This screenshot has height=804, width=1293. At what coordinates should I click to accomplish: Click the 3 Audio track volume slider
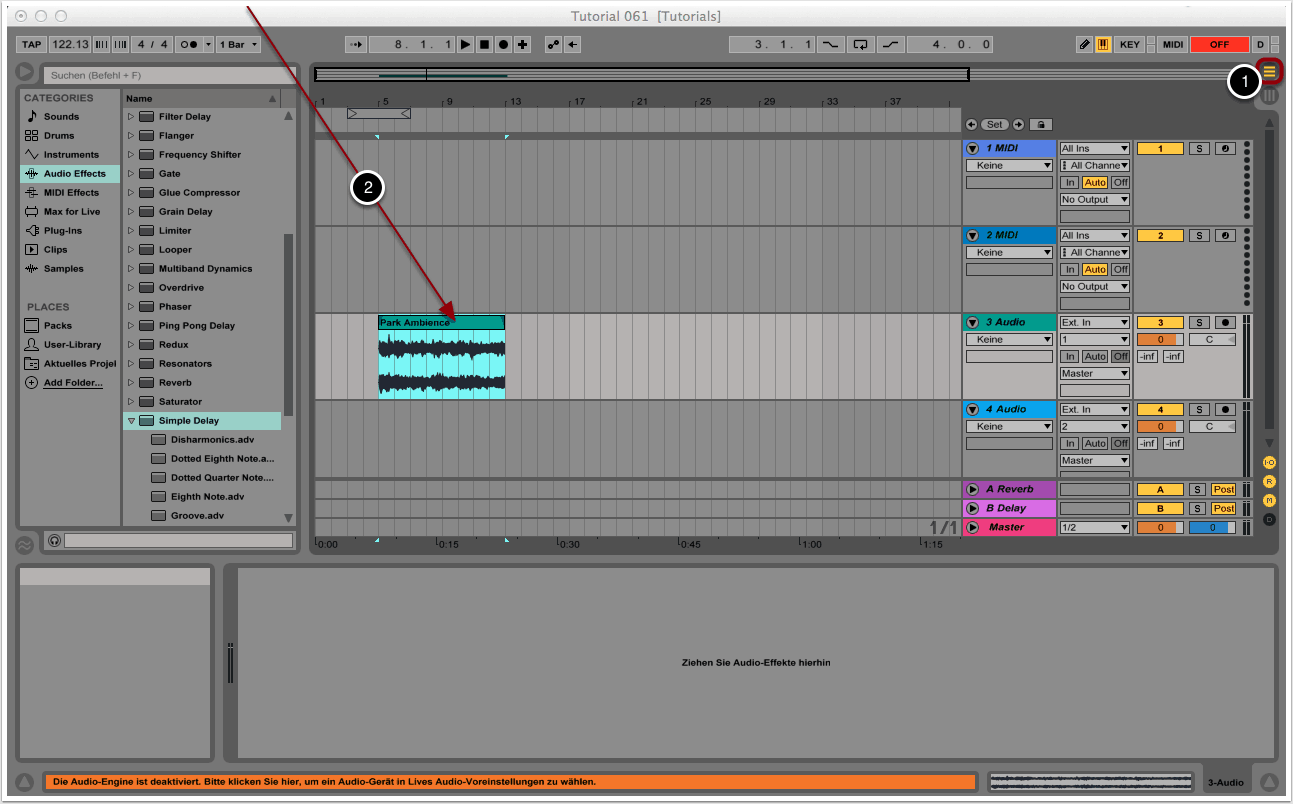coord(1160,340)
